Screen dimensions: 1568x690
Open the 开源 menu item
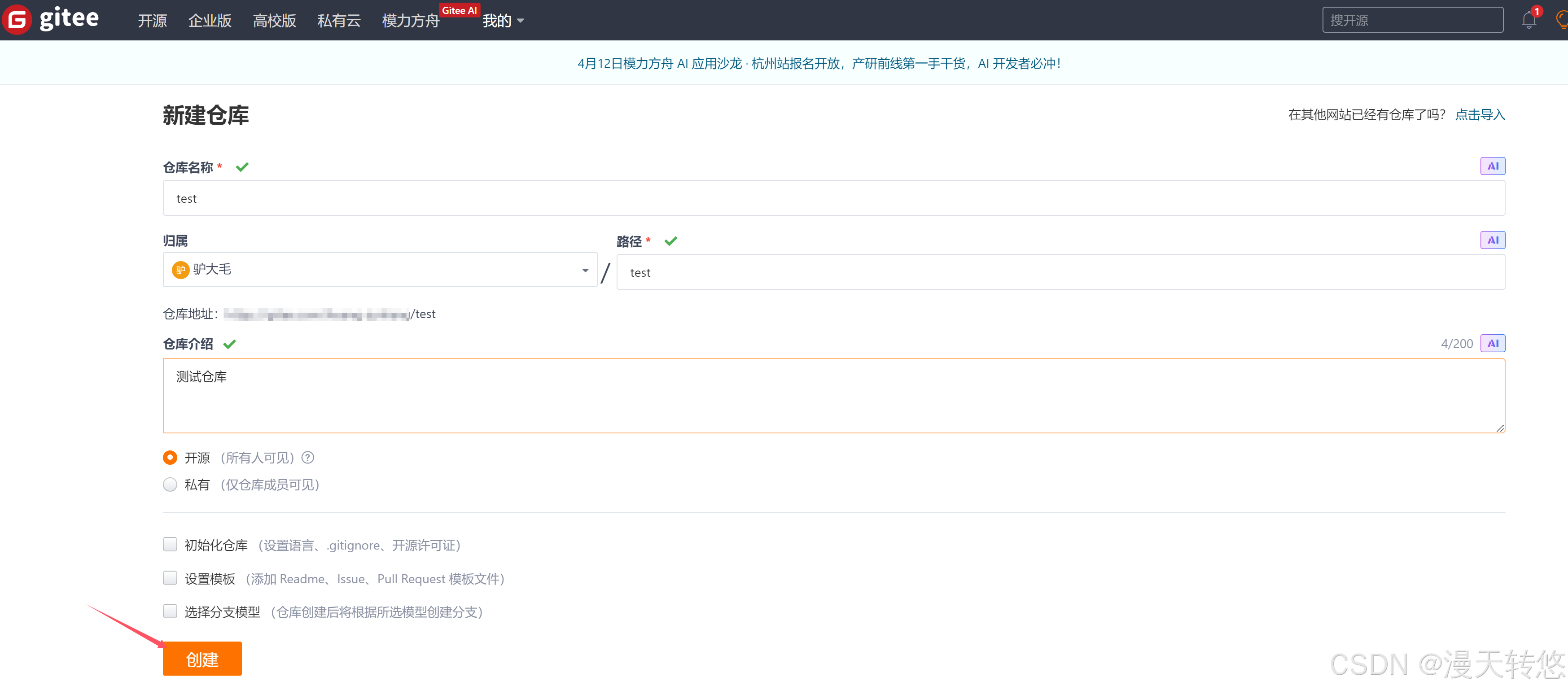(152, 21)
